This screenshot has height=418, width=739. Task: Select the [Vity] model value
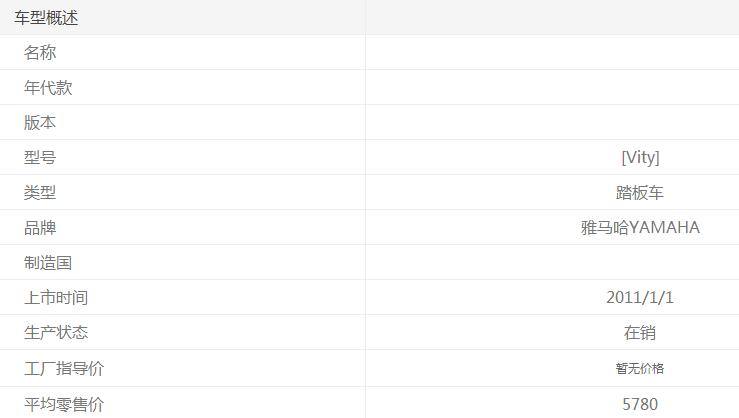[640, 158]
